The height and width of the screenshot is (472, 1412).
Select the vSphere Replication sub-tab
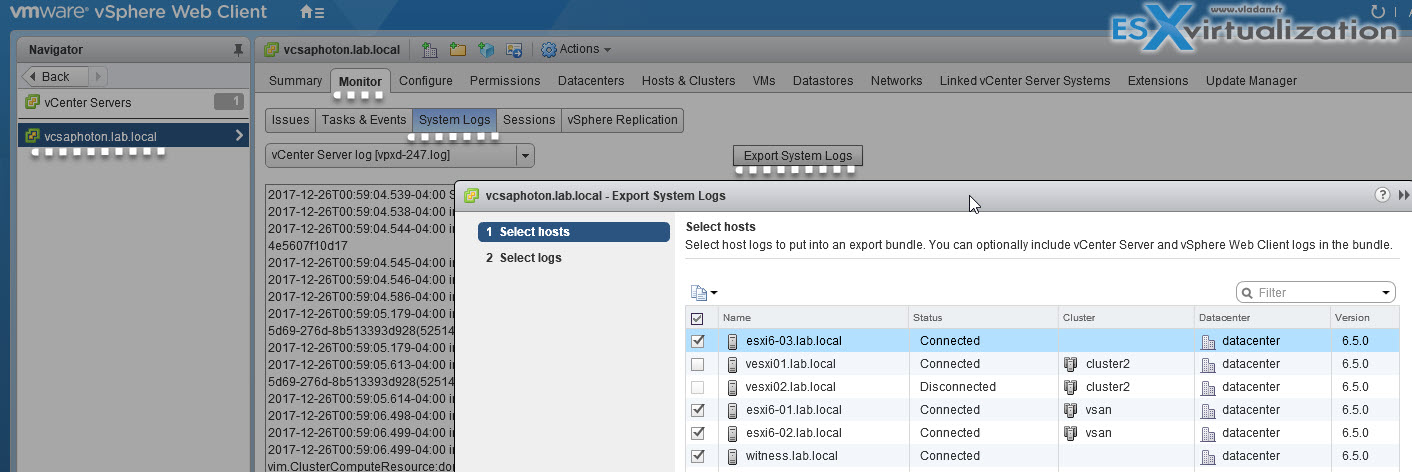622,120
